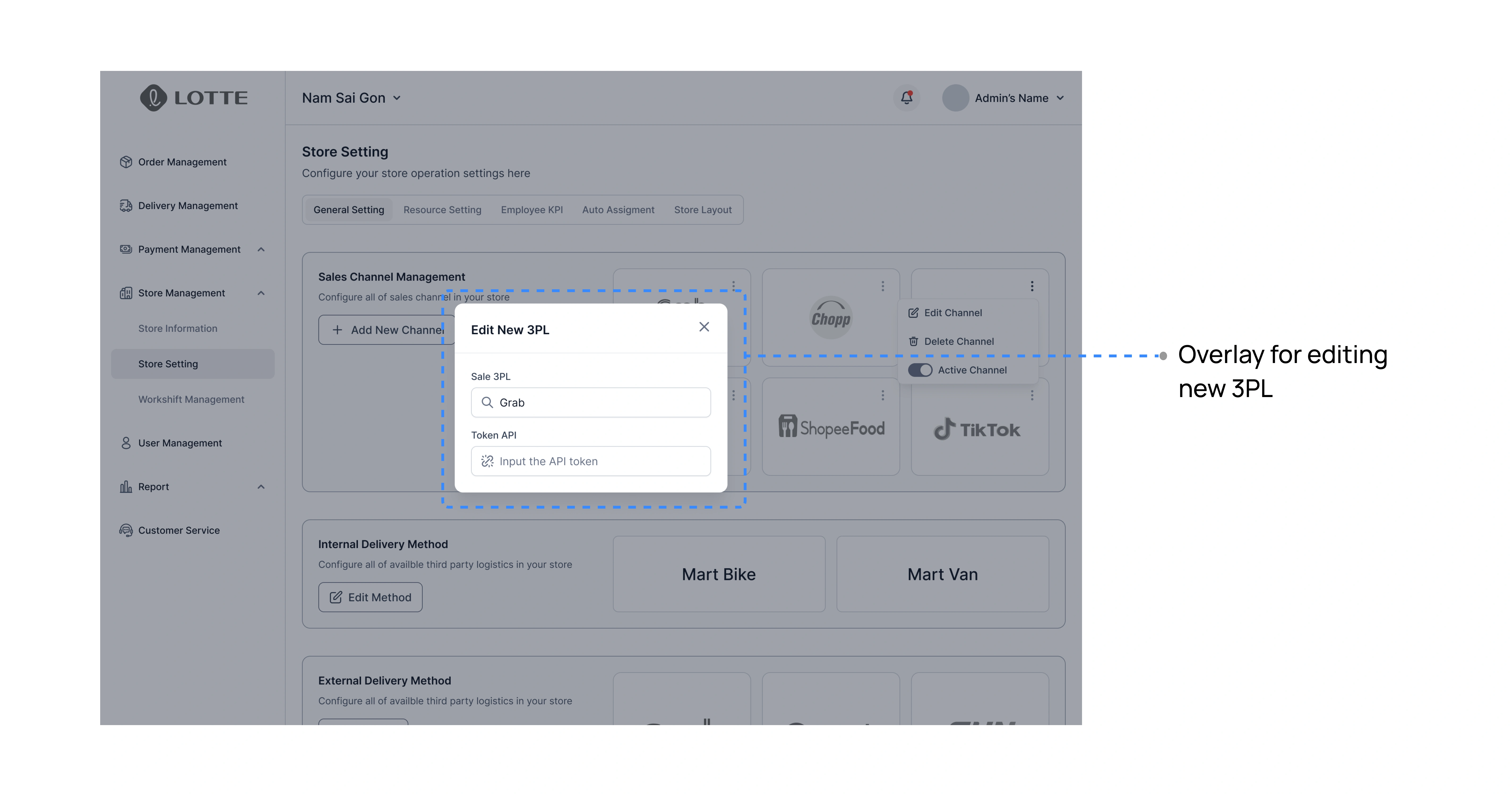Switch to the General Setting tab
This screenshot has height=796, width=1512.
tap(349, 210)
